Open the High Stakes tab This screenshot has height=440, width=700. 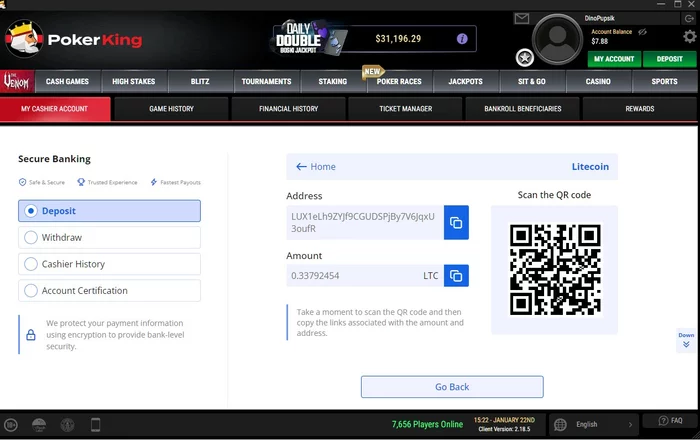tap(133, 82)
